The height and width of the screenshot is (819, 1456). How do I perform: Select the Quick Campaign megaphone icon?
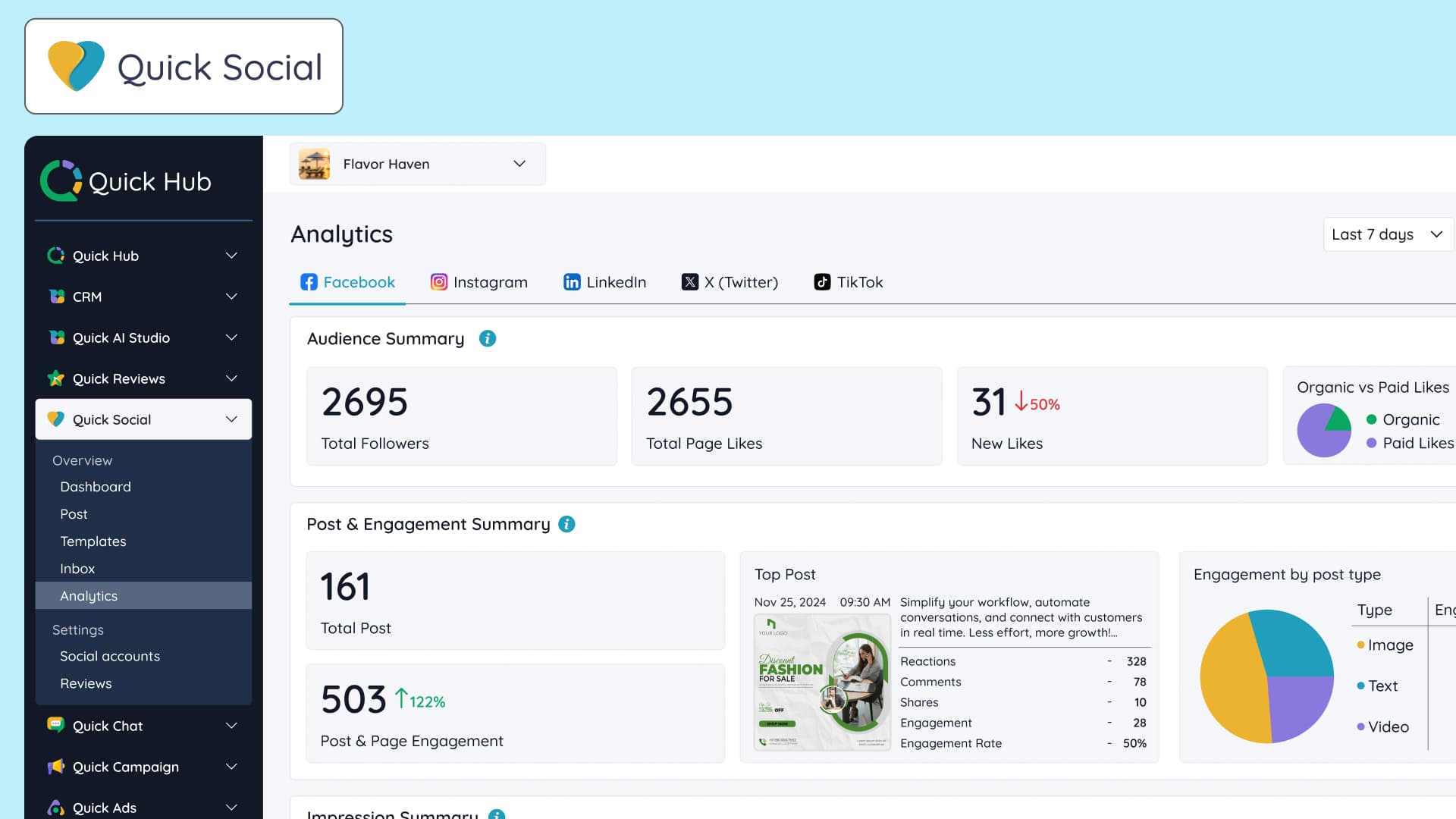click(57, 767)
